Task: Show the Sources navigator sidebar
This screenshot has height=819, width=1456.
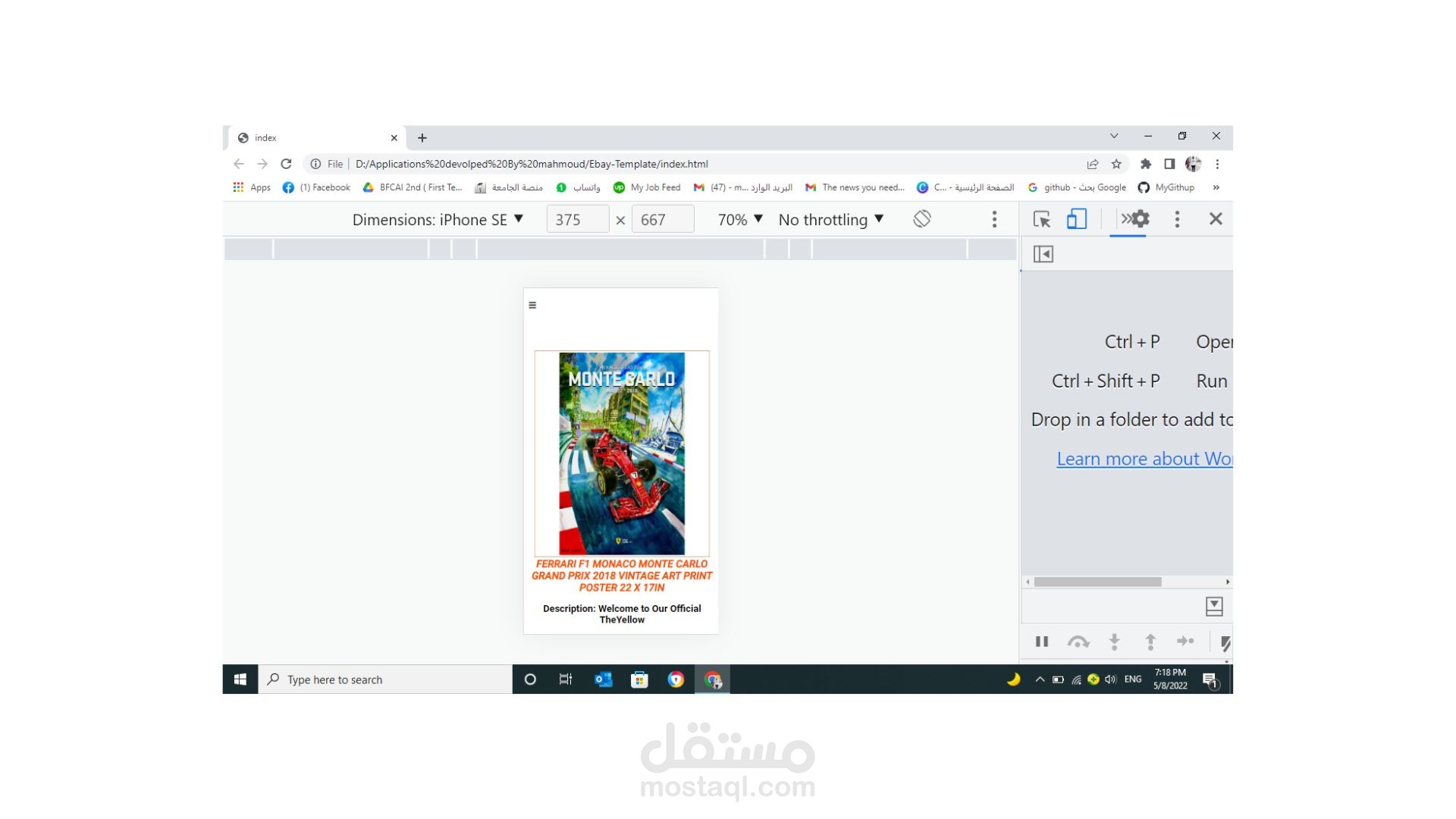Action: [x=1043, y=254]
